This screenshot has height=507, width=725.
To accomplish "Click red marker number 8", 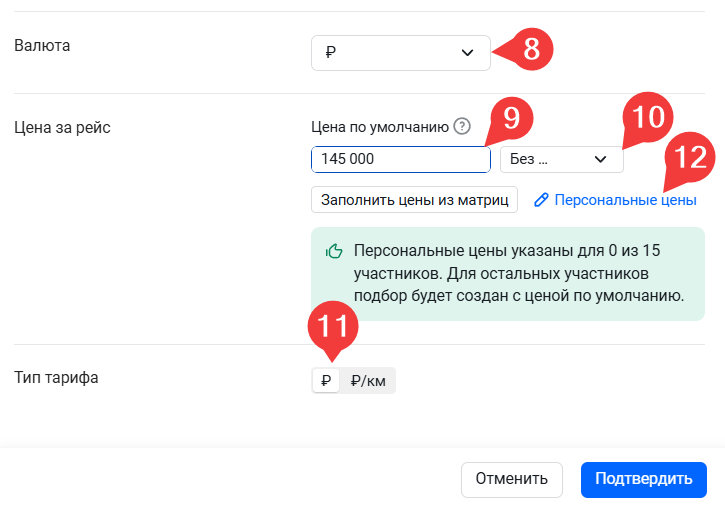I will tap(530, 50).
